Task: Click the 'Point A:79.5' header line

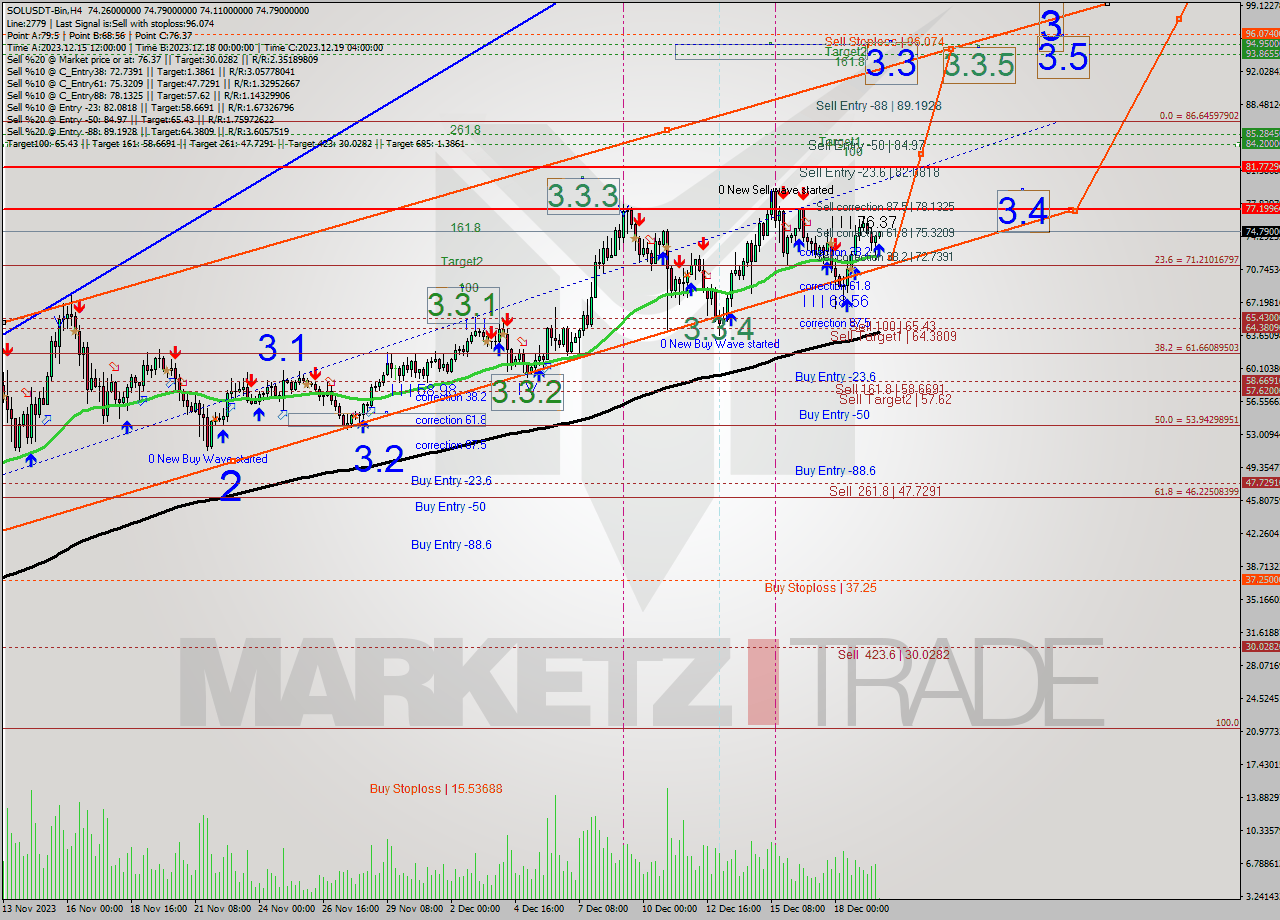Action: [99, 35]
